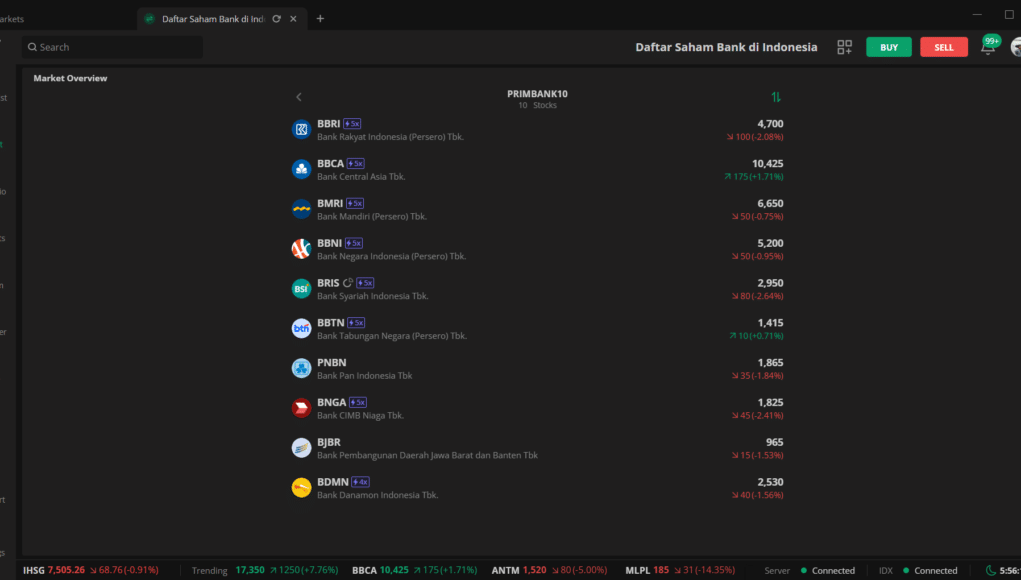
Task: Open a new tab with the plus button
Action: click(x=318, y=18)
